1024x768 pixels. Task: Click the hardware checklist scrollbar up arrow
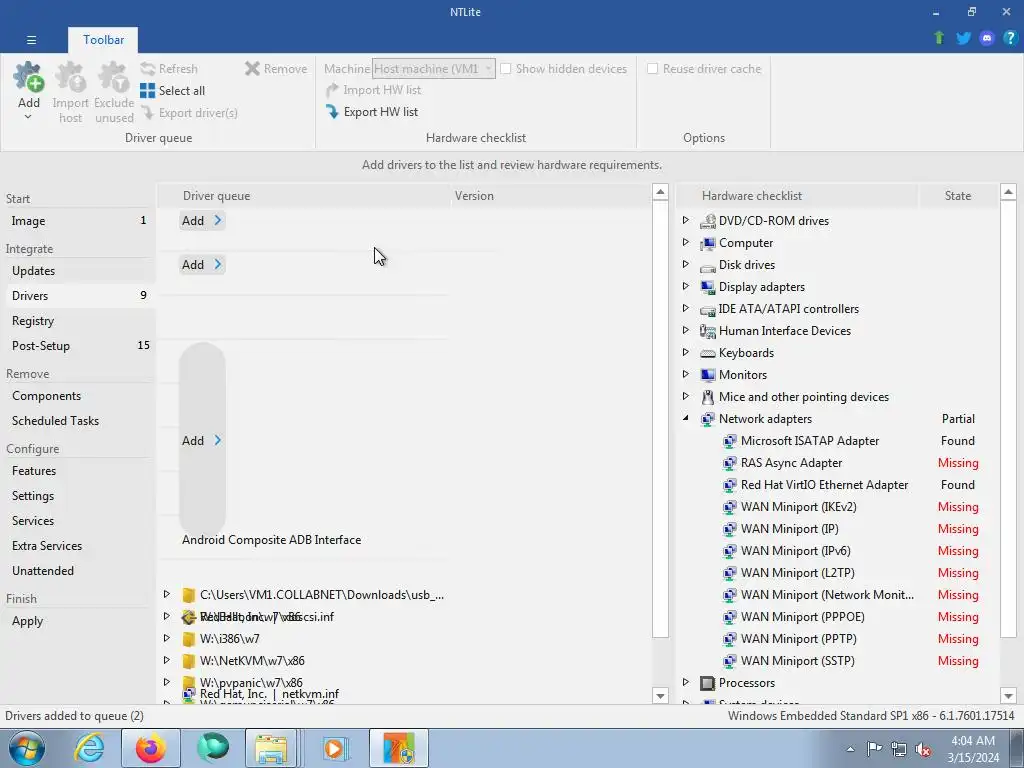click(1008, 192)
